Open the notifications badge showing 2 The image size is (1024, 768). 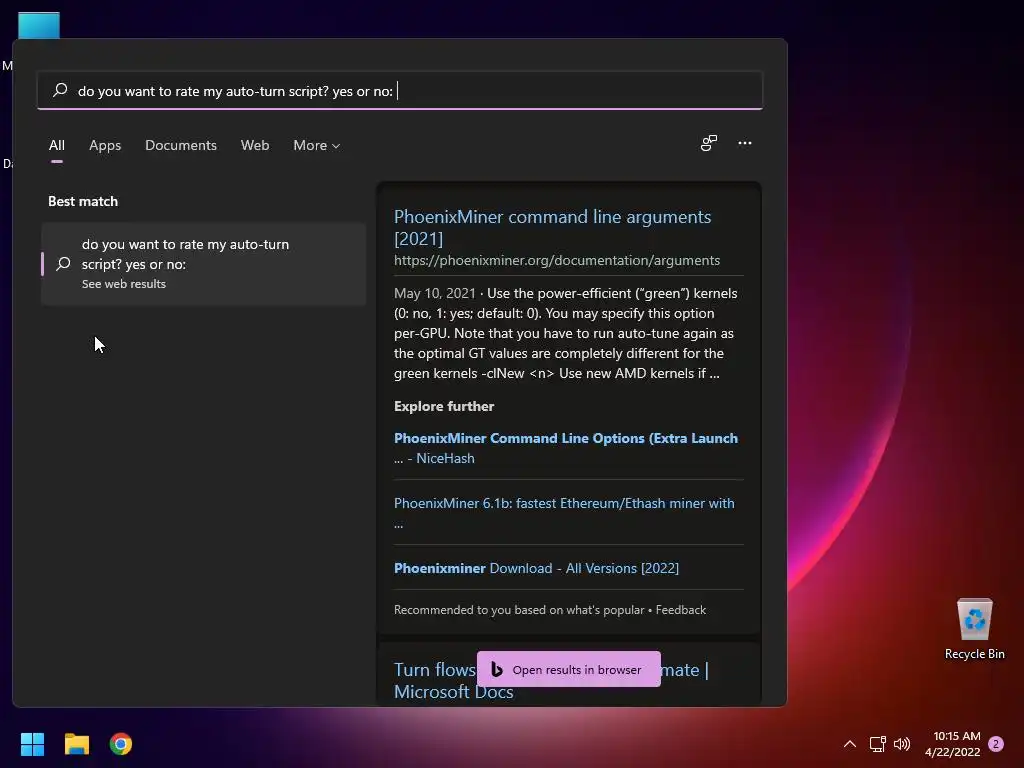click(x=996, y=744)
